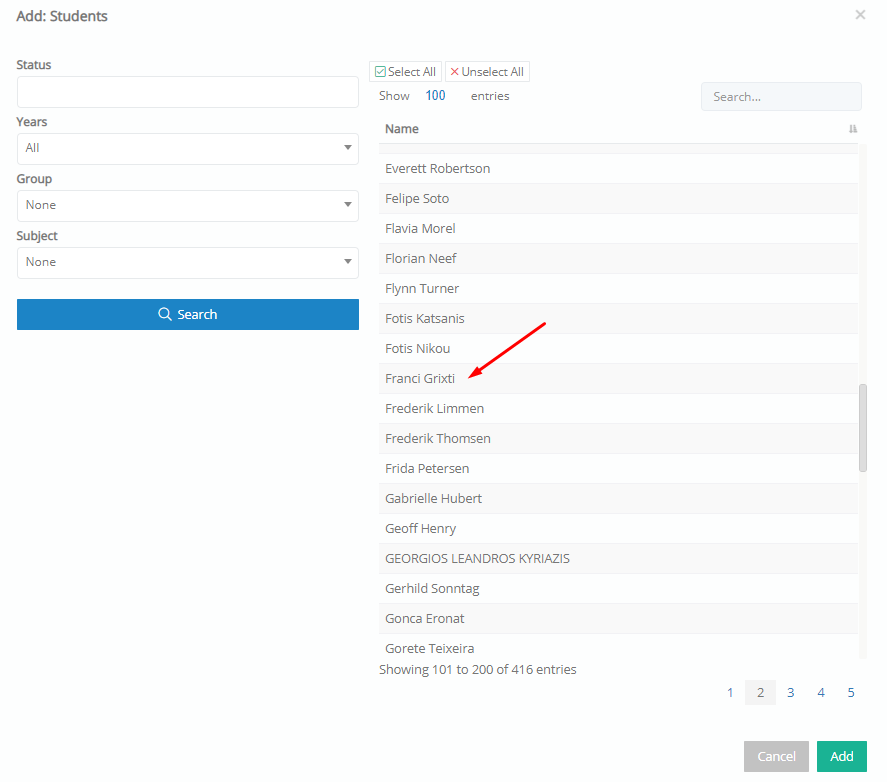Open the Years dropdown
This screenshot has width=887, height=782.
(x=188, y=149)
